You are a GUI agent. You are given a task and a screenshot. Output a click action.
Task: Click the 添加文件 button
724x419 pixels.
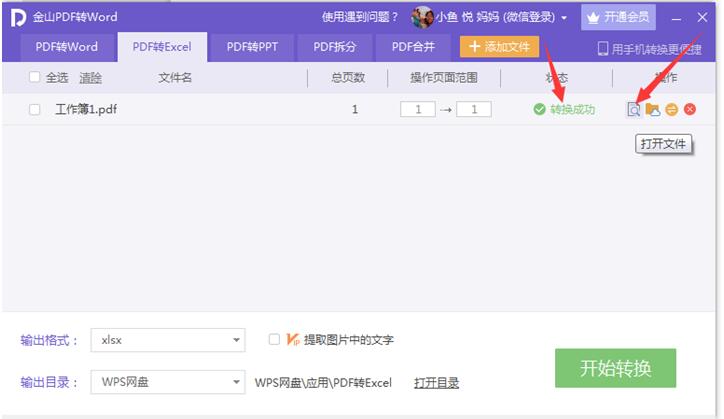click(499, 47)
